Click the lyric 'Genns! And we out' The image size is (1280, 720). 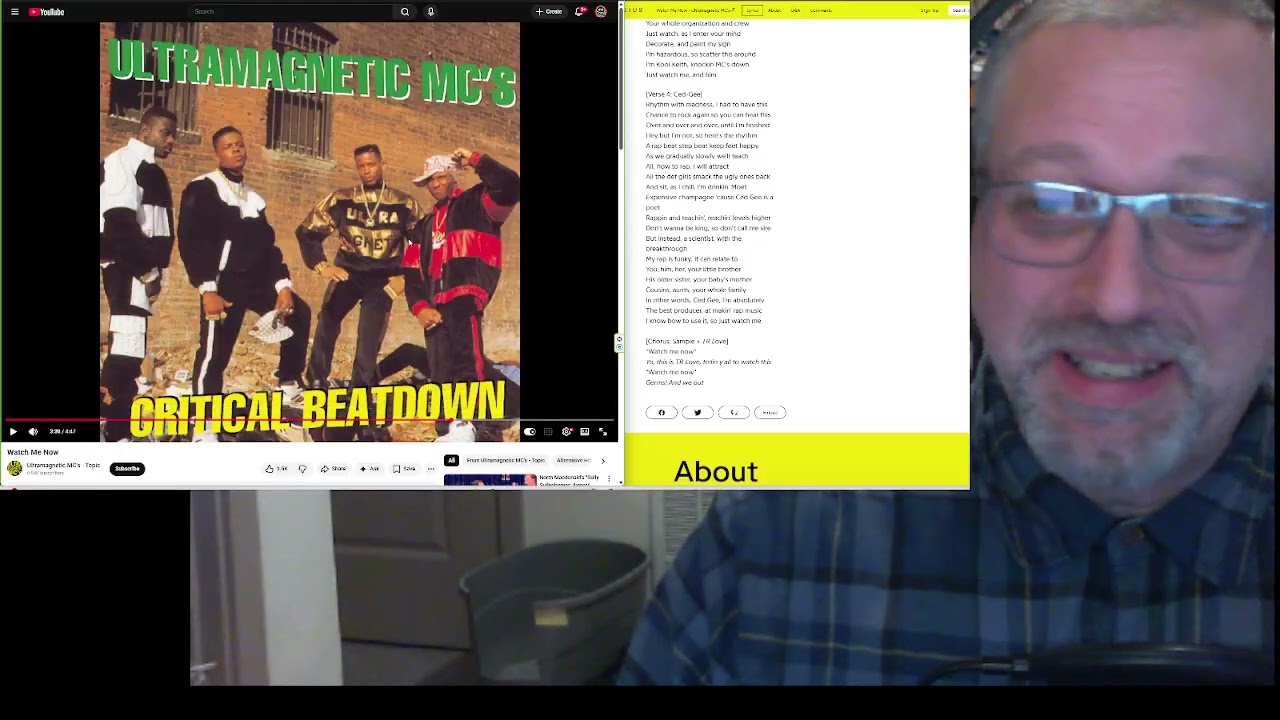click(674, 382)
